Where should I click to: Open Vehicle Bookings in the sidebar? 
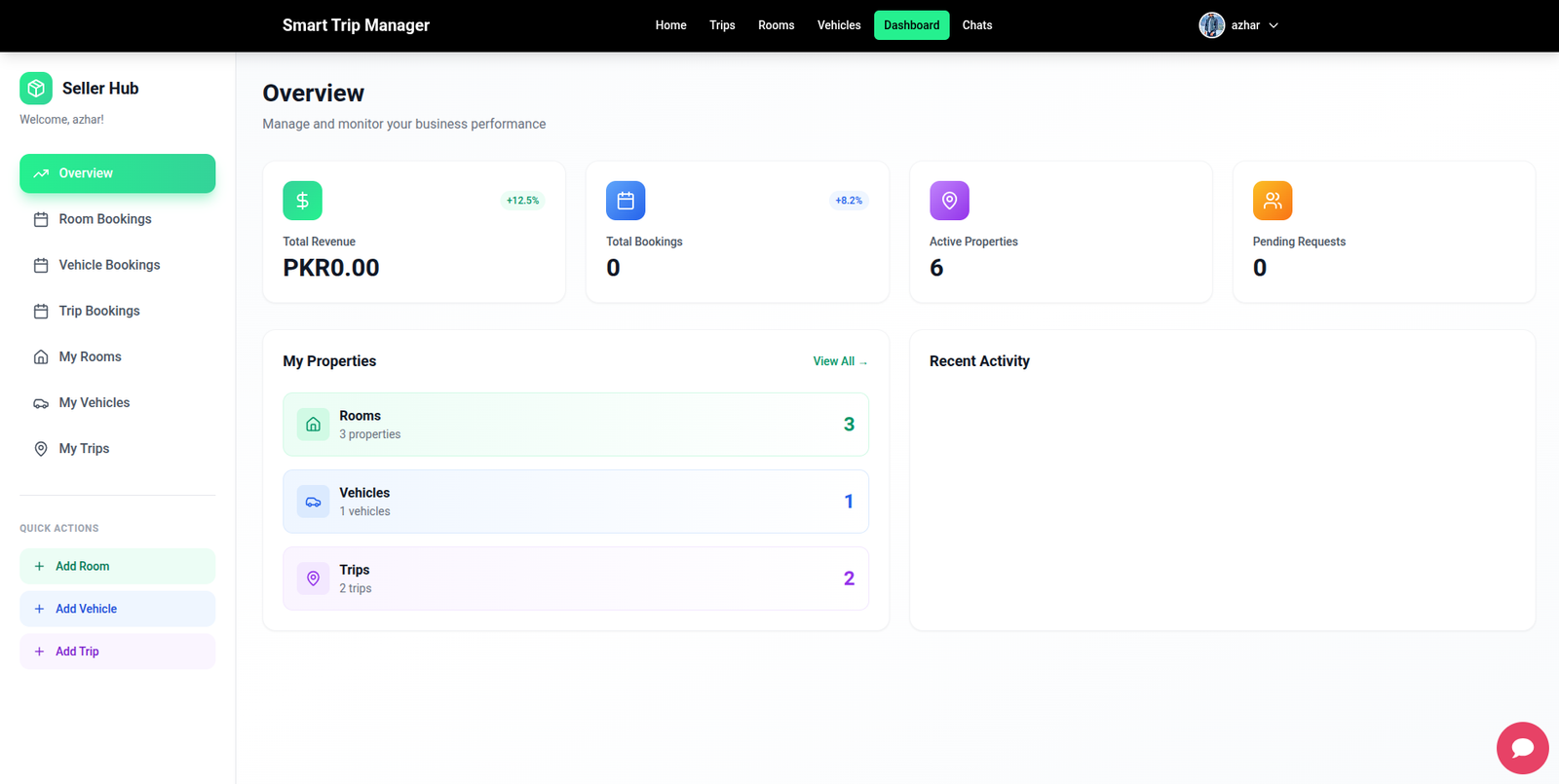(109, 265)
